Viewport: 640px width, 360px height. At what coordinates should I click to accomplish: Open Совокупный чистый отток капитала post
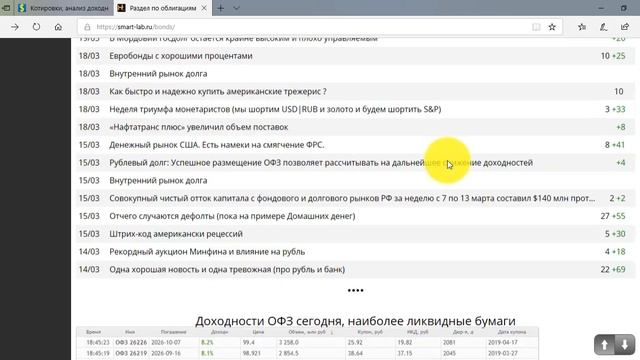point(352,198)
